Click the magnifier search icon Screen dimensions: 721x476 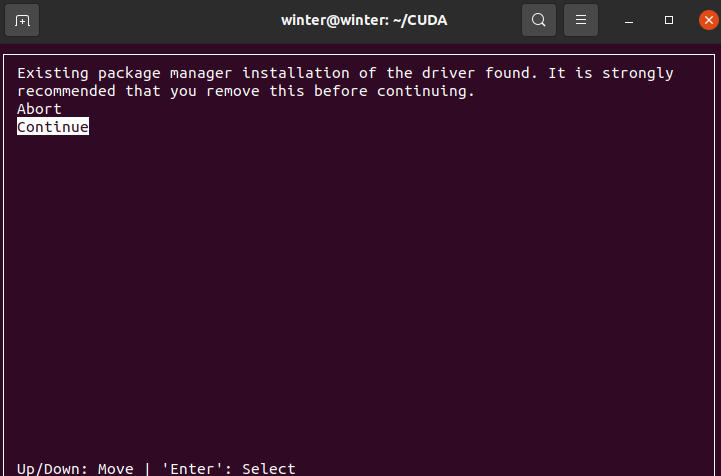click(538, 20)
